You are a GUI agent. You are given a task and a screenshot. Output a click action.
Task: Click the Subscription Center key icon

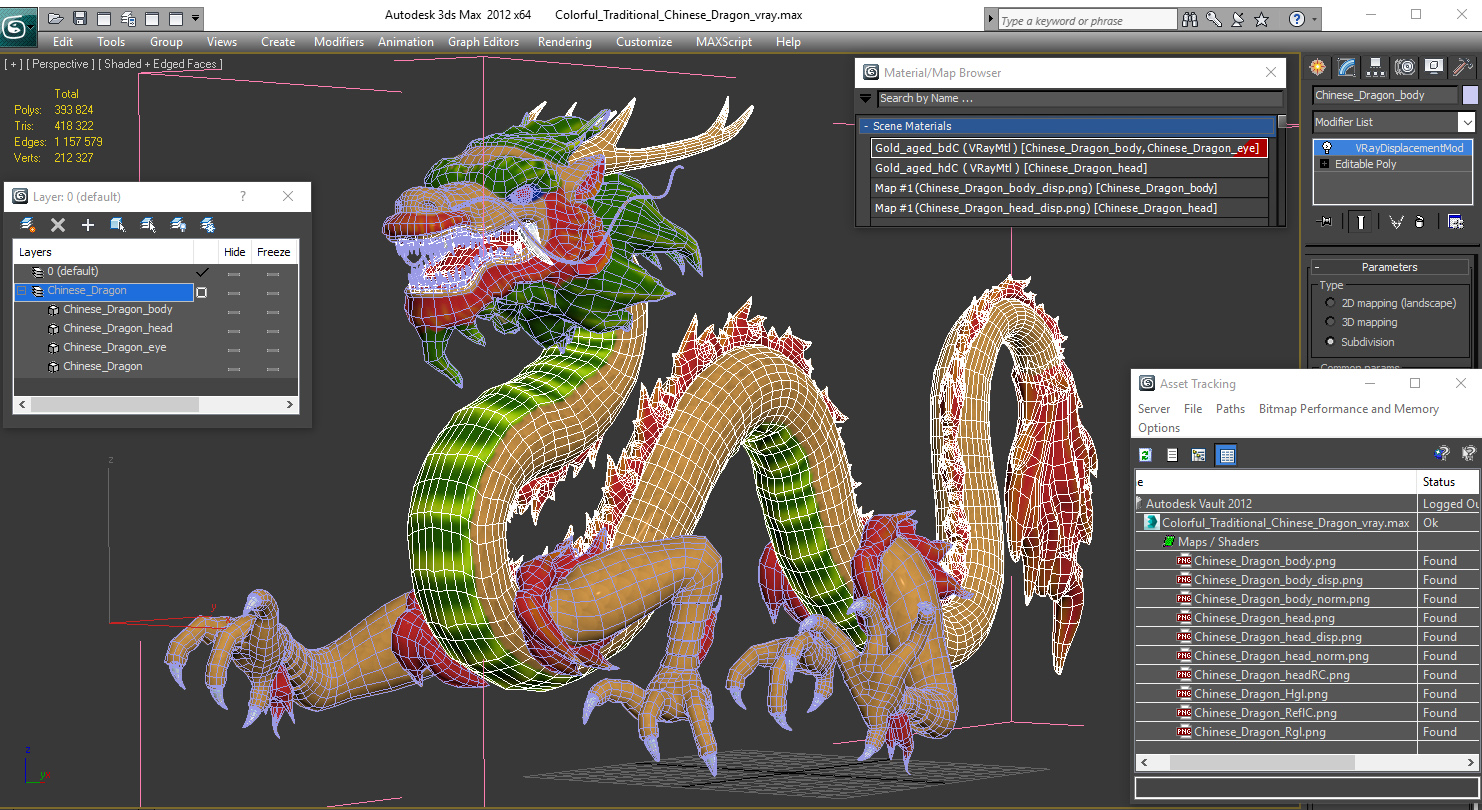(1214, 19)
